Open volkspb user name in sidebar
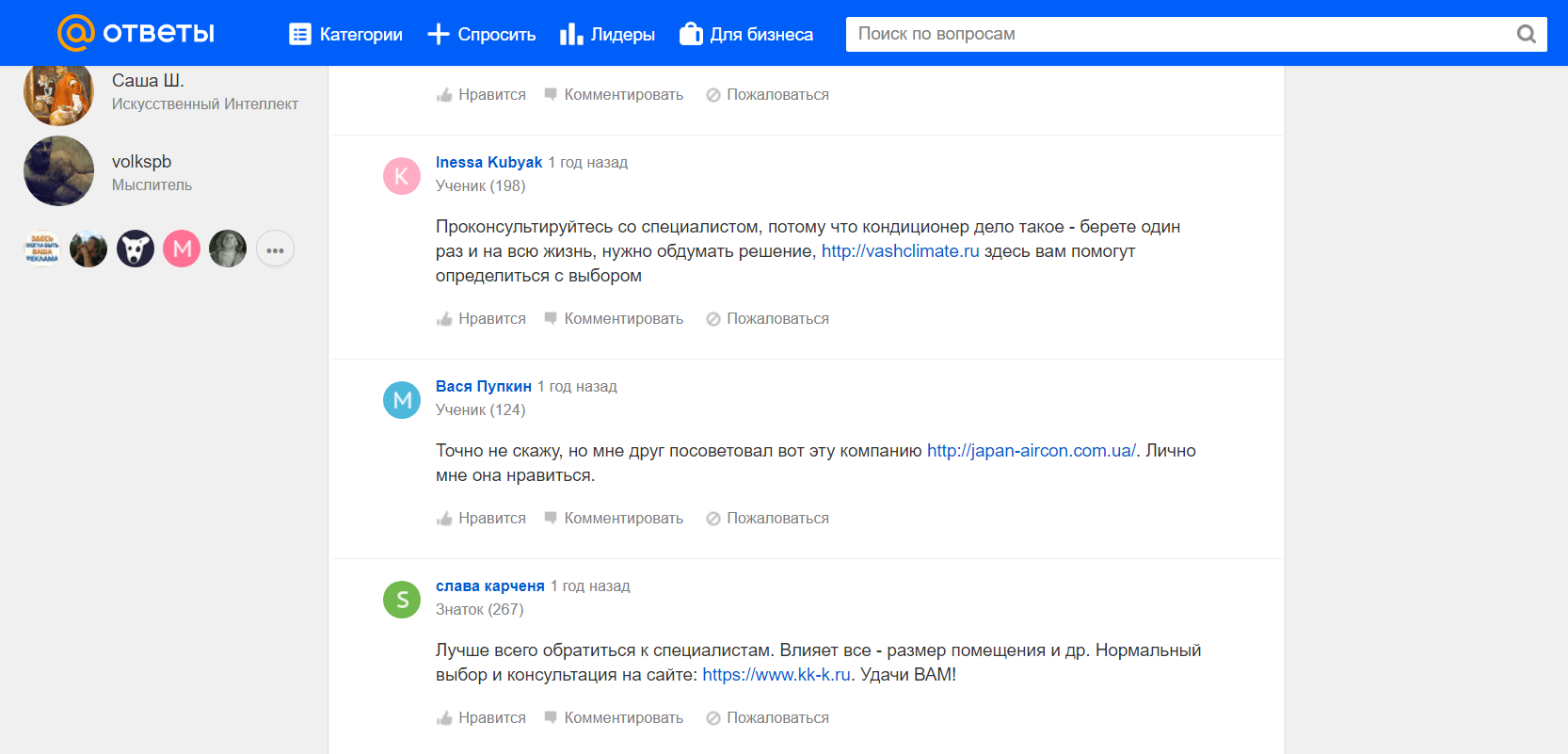Screen dimensions: 1568x754 tap(141, 161)
